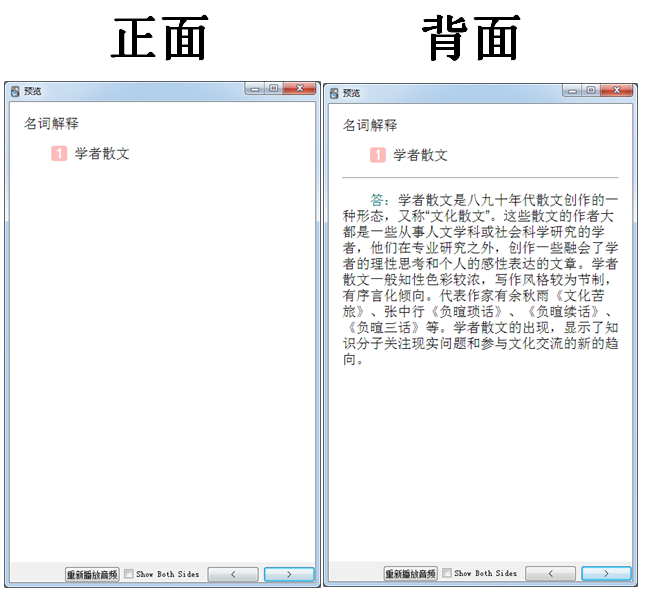The image size is (645, 589).
Task: Click pink number 1 badge in front-side window
Action: (x=59, y=154)
